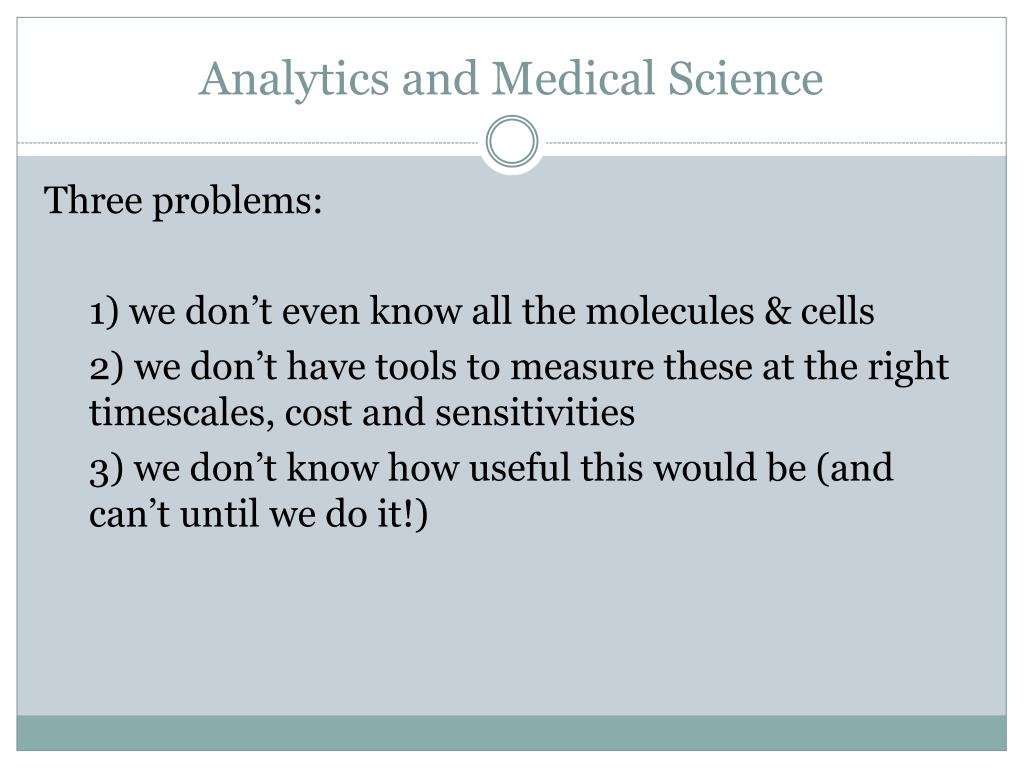Click the dashed divider left of the circle
This screenshot has height=768, width=1024.
pyautogui.click(x=249, y=142)
